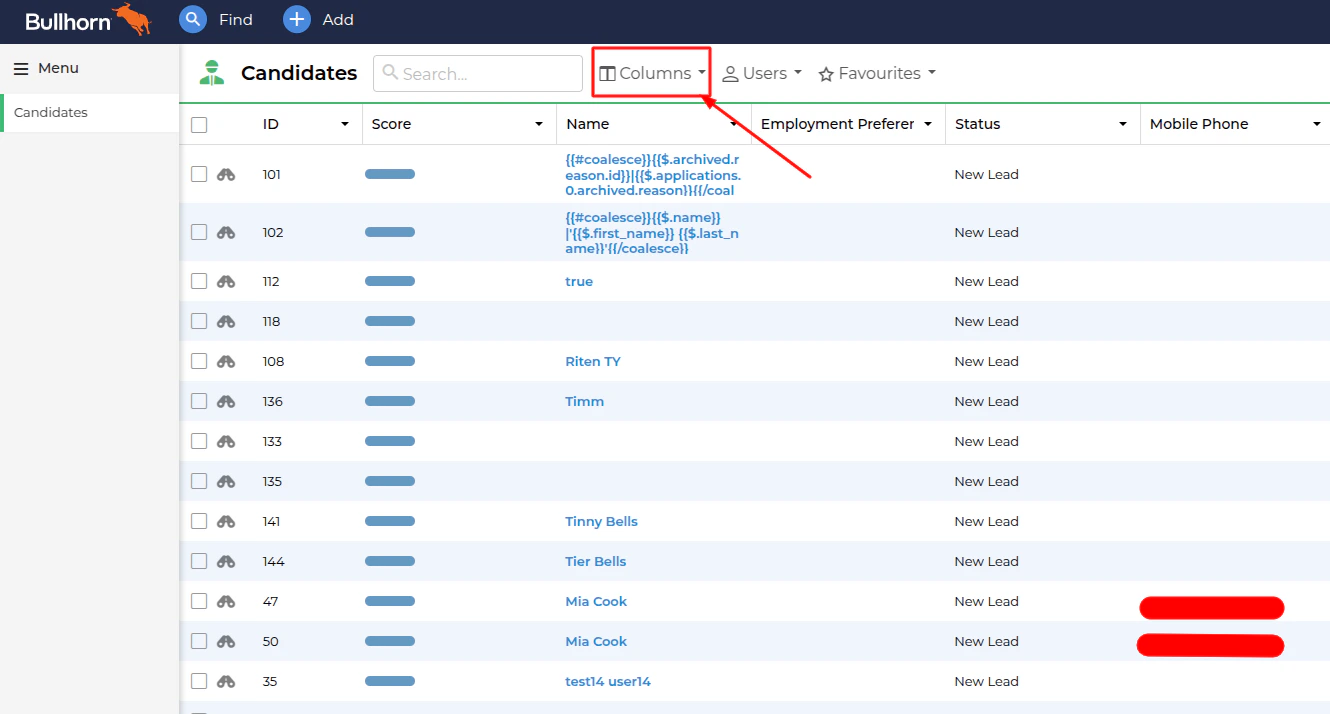Open candidate Riten TY
This screenshot has width=1330, height=714.
593,361
